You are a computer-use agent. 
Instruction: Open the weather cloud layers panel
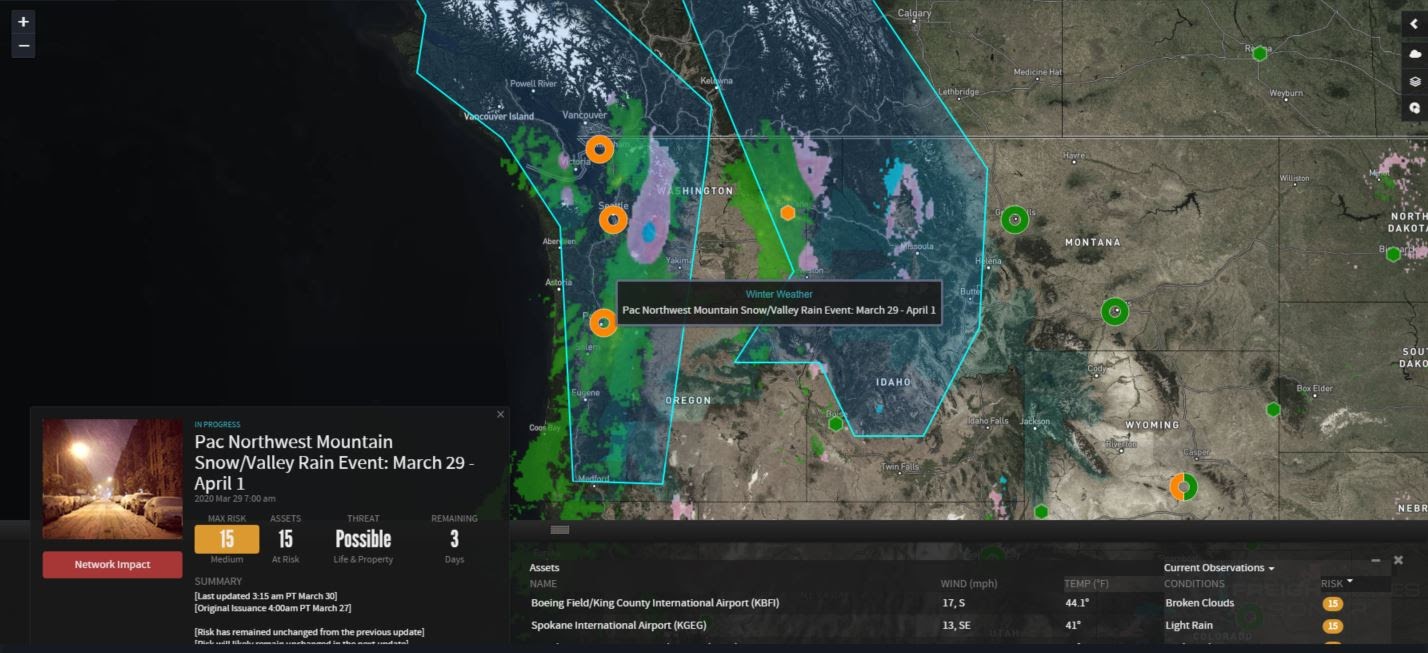point(1414,54)
